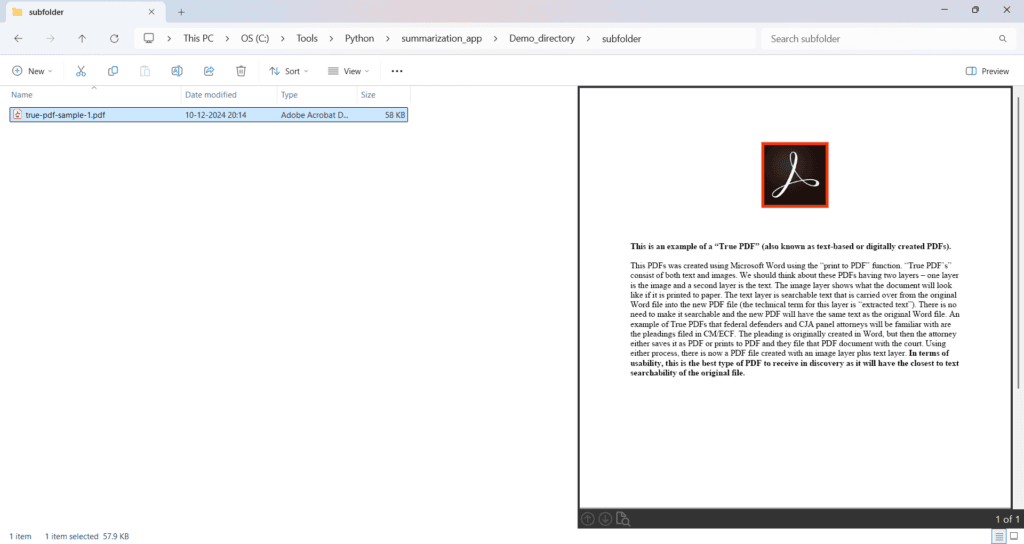The width and height of the screenshot is (1024, 544).
Task: Click the PC monitor icon in address bar
Action: point(149,39)
